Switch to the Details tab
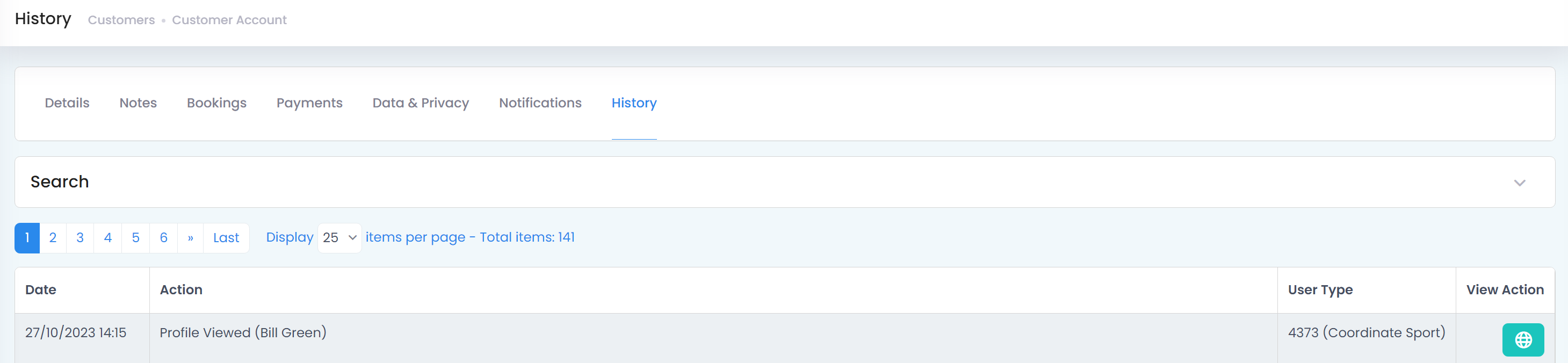The image size is (1568, 363). pyautogui.click(x=67, y=103)
